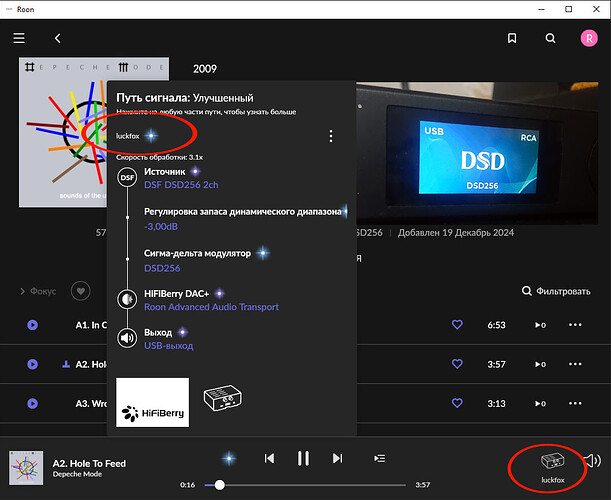
Task: Open the luckfox zone selector
Action: (x=553, y=467)
